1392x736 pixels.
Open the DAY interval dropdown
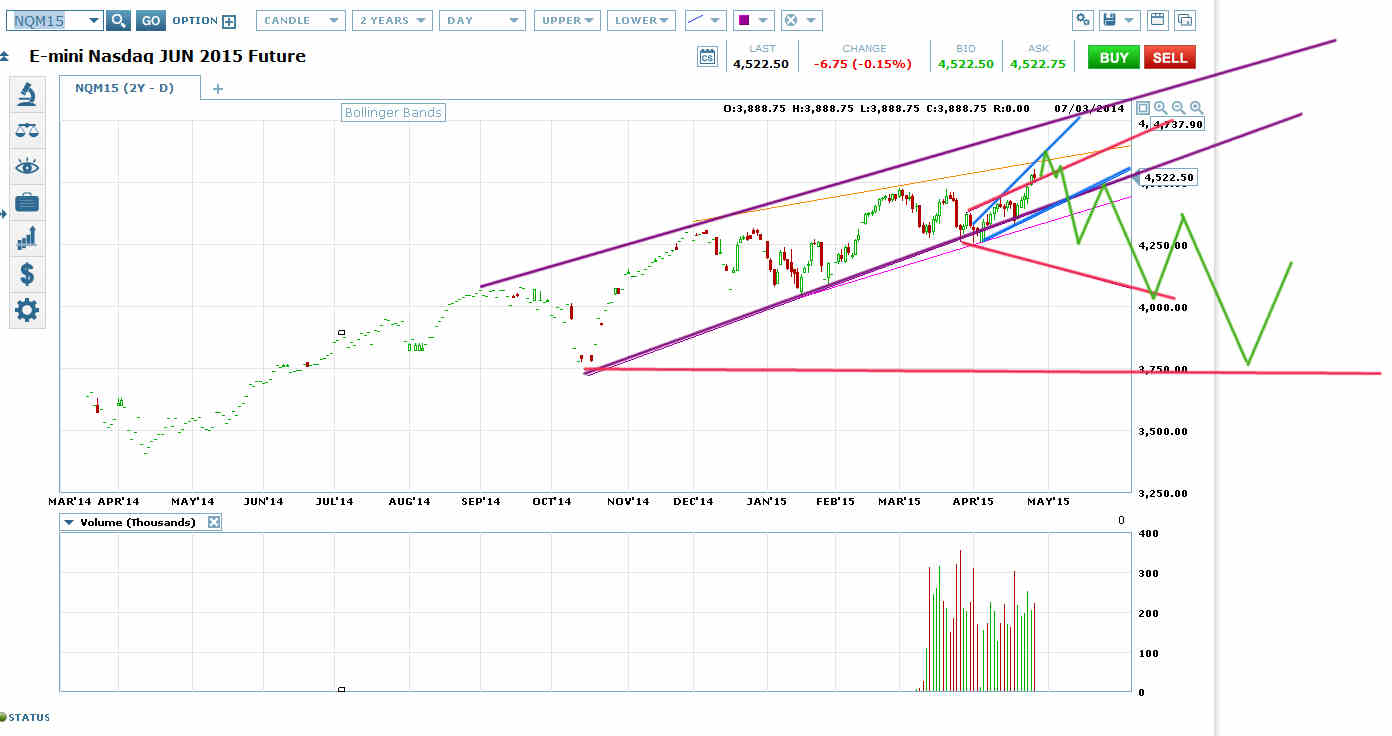482,20
